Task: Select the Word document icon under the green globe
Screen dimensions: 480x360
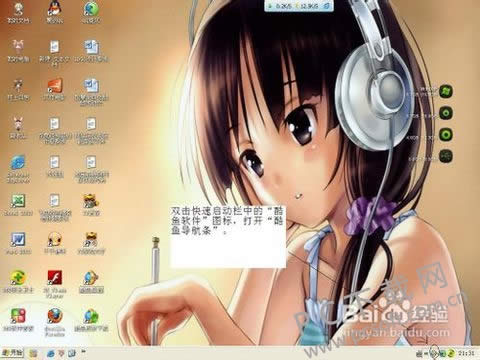Action: (x=91, y=47)
